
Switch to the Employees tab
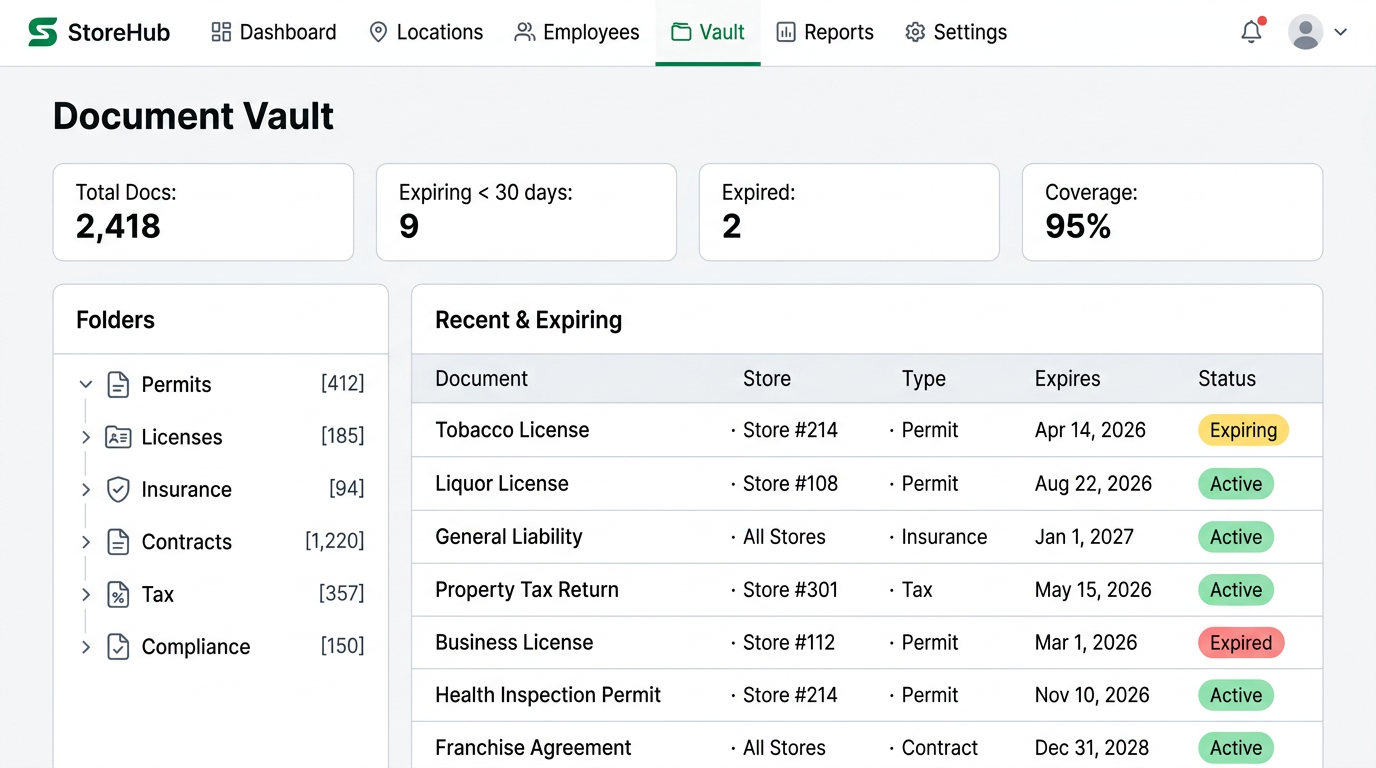pyautogui.click(x=577, y=32)
